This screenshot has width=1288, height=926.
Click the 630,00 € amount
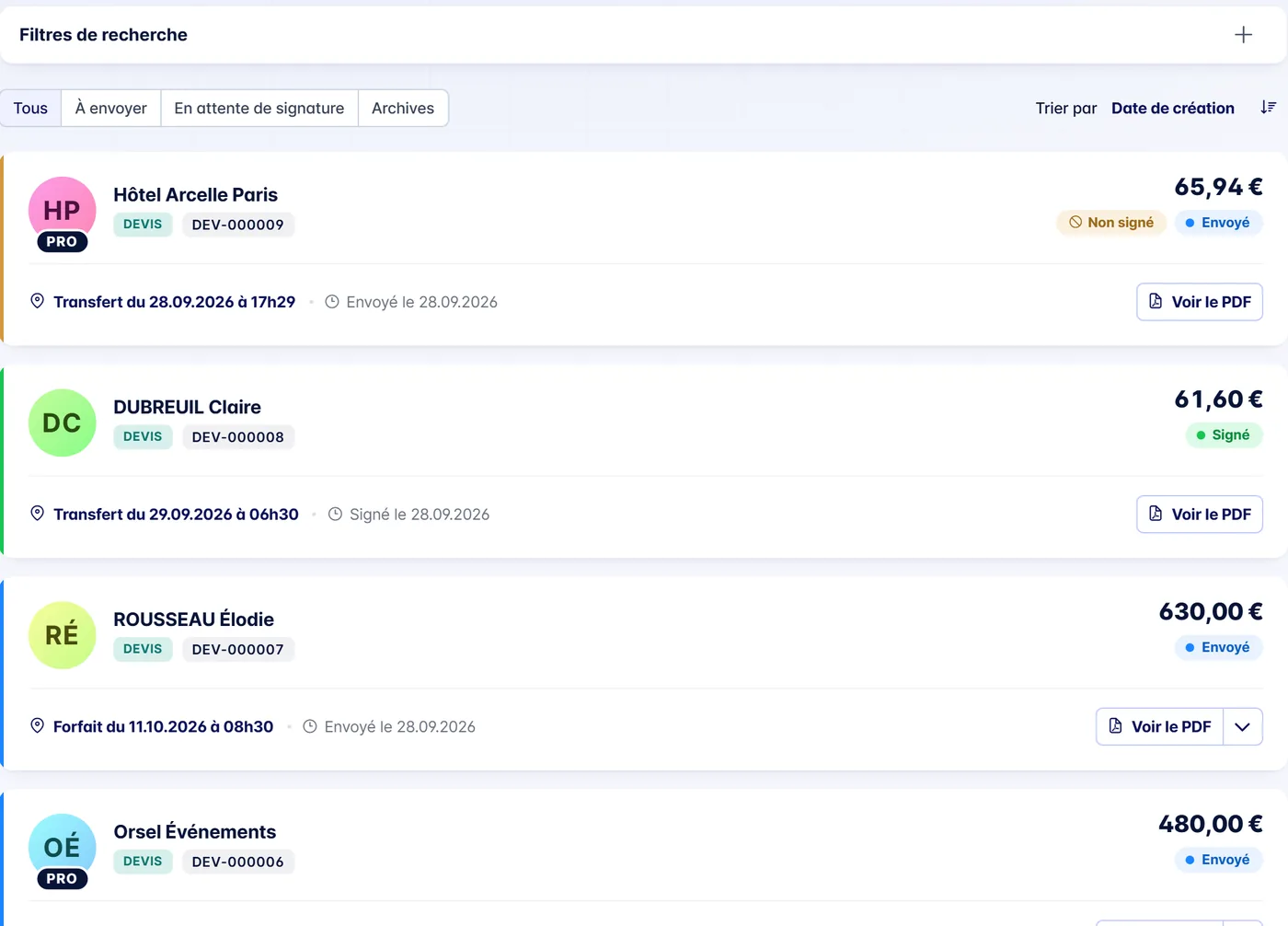click(1211, 612)
